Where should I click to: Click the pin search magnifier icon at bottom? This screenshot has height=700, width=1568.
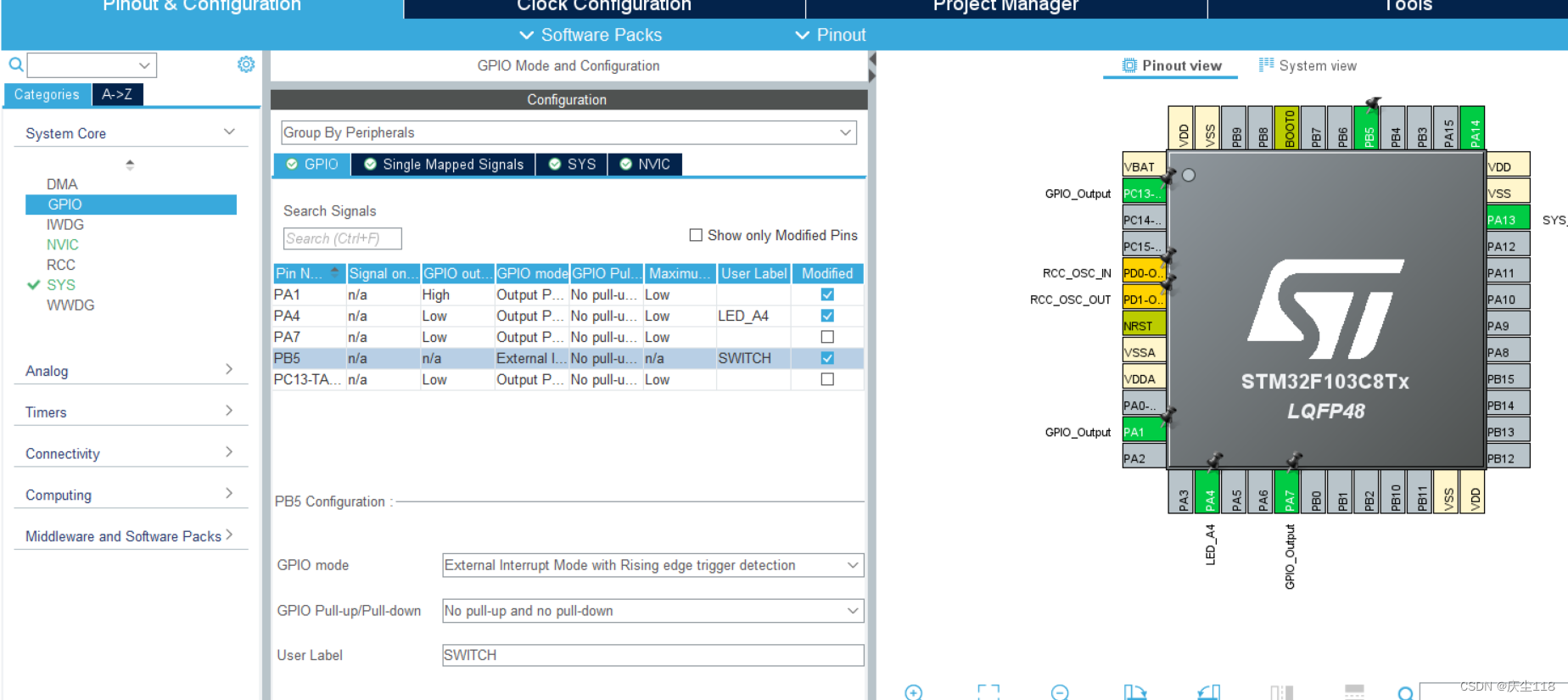(x=1406, y=693)
